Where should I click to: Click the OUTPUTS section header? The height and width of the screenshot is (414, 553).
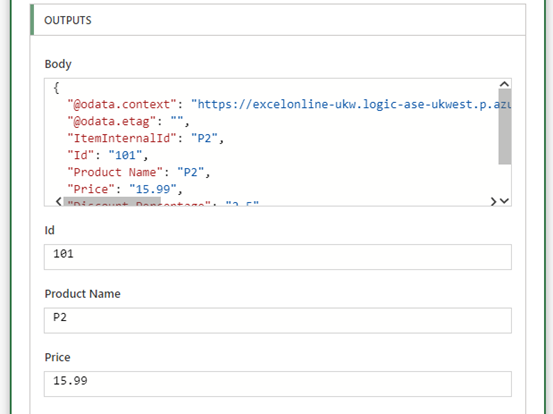(278, 20)
